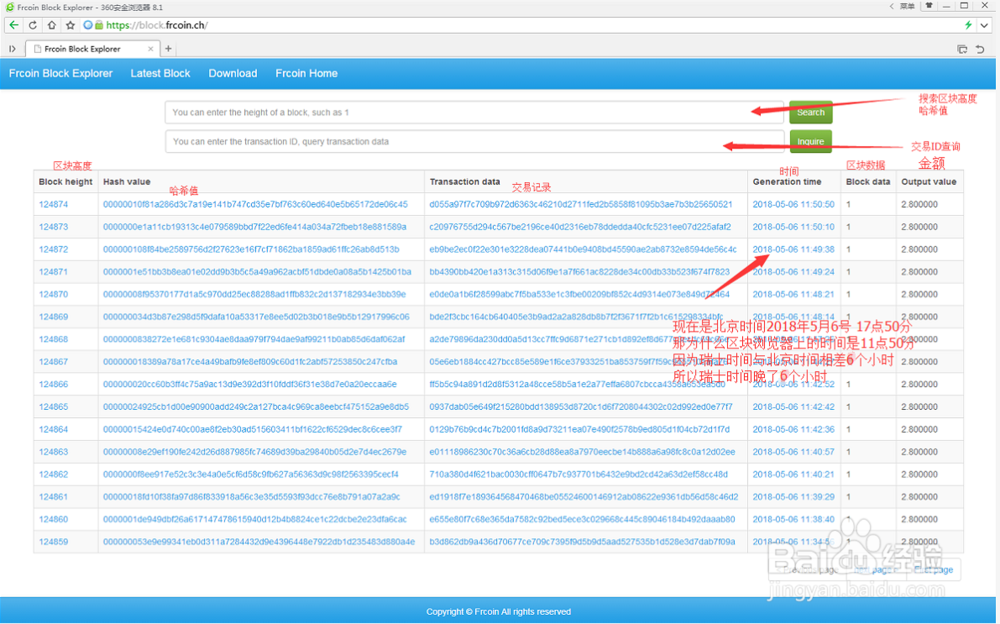Bookmark page with the star icon
Image resolution: width=1000 pixels, height=624 pixels.
tap(70, 25)
